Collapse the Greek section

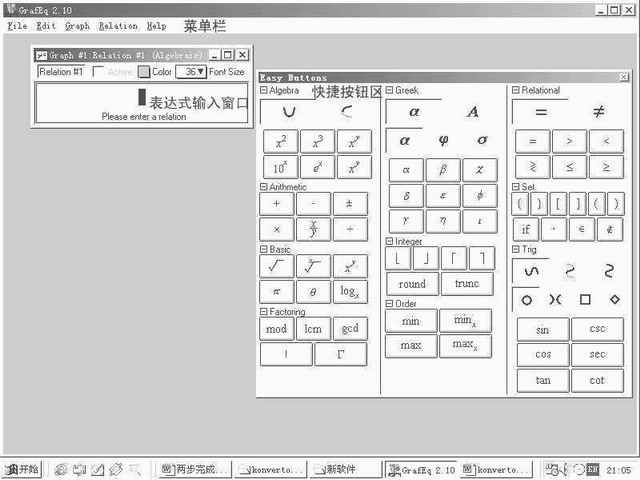389,90
